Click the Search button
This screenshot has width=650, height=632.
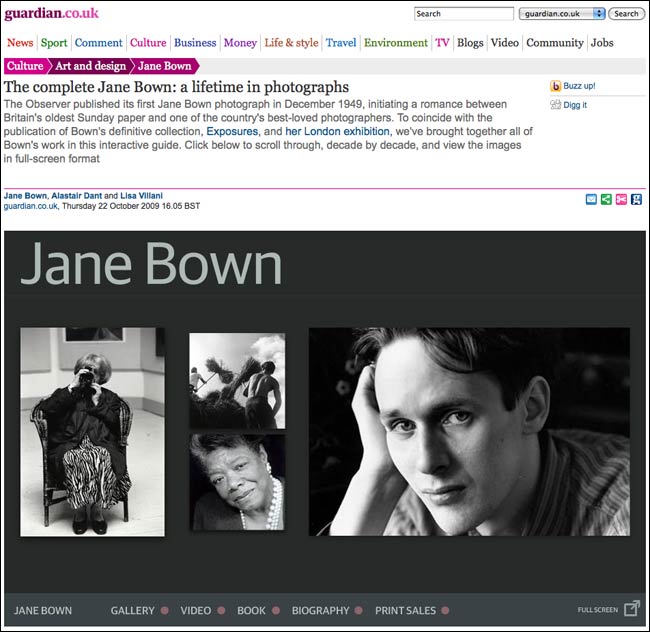pyautogui.click(x=626, y=14)
